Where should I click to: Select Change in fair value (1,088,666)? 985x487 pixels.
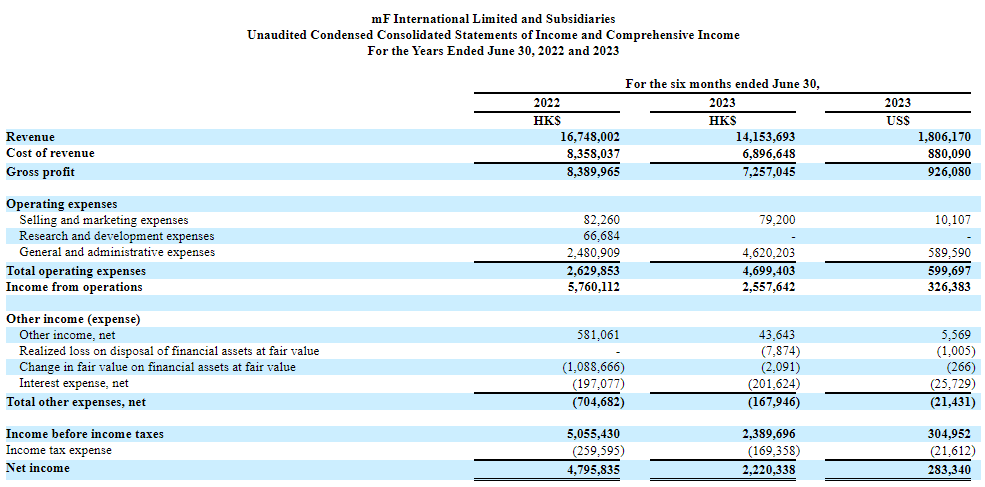tap(592, 368)
